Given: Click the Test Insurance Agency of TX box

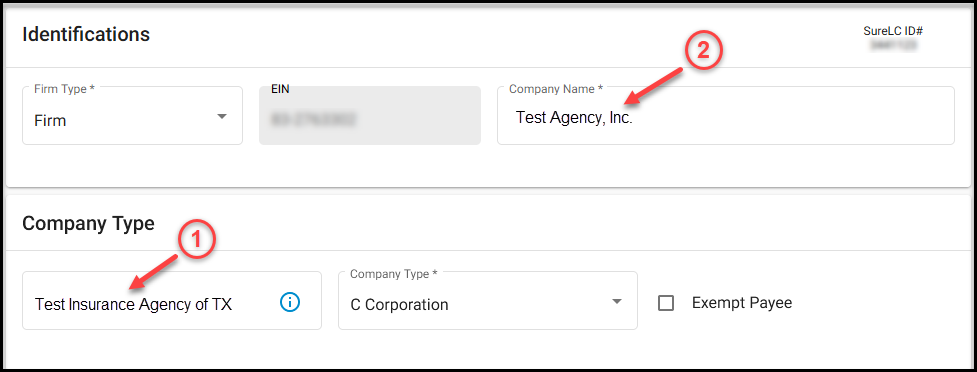Looking at the screenshot, I should 172,300.
